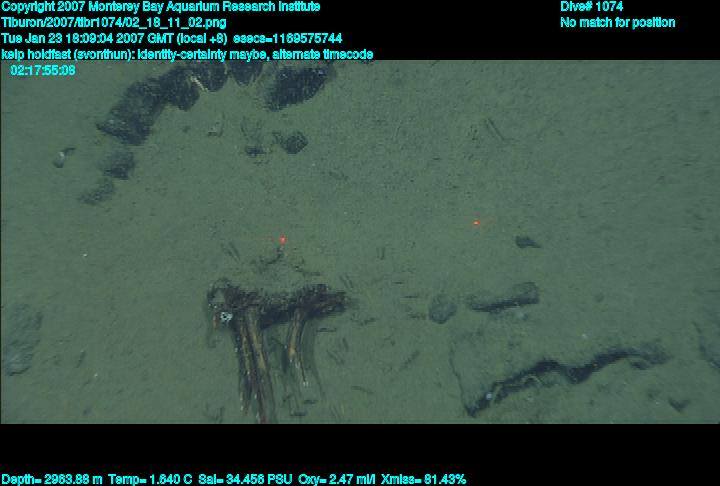
Task: Click the copyright Monterey Bay Aquarium text
Action: (x=161, y=7)
